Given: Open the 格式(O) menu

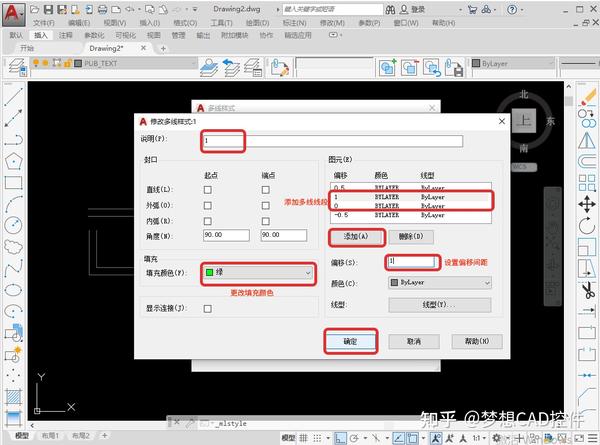Looking at the screenshot, I should (185, 23).
